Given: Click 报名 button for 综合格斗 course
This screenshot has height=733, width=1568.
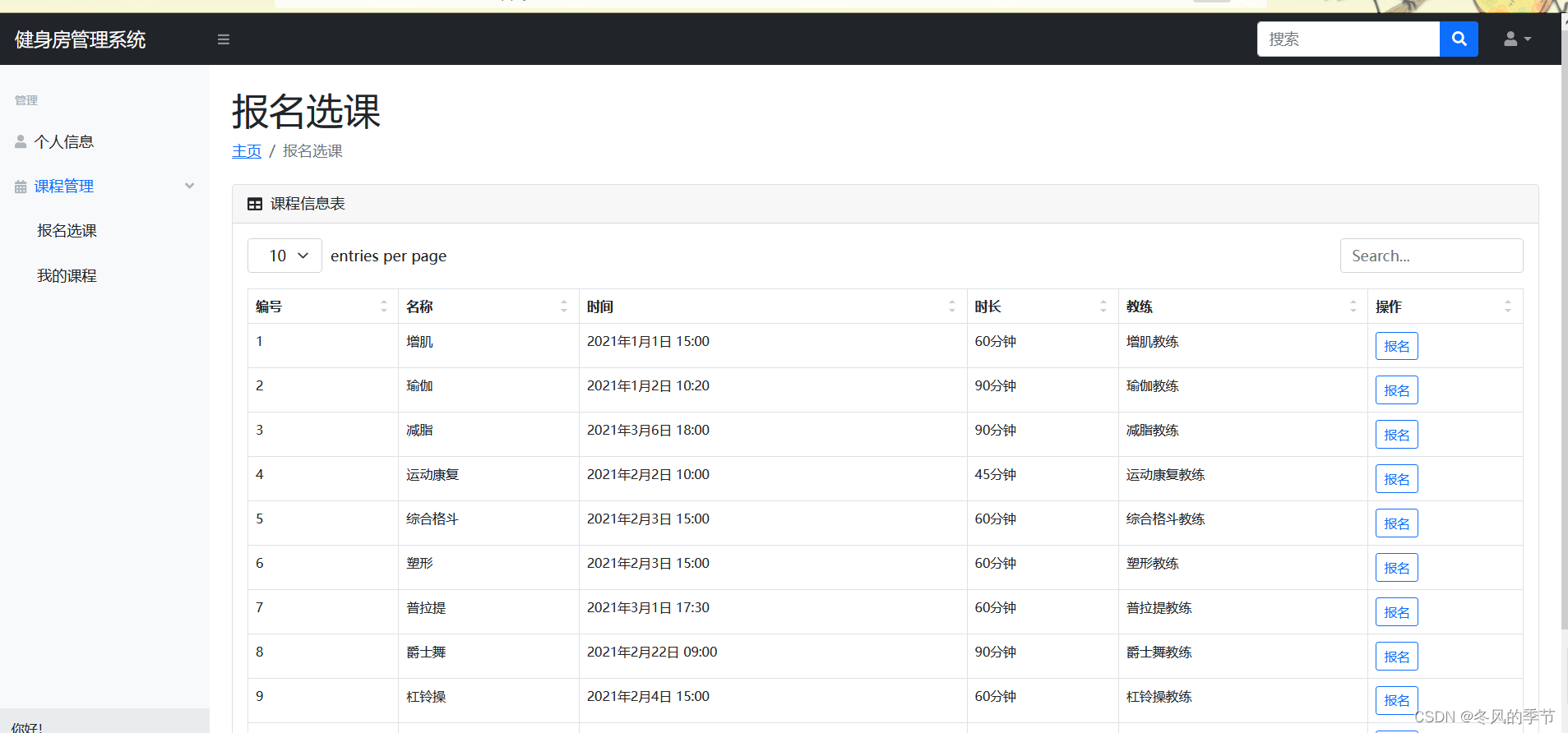Looking at the screenshot, I should click(1396, 523).
